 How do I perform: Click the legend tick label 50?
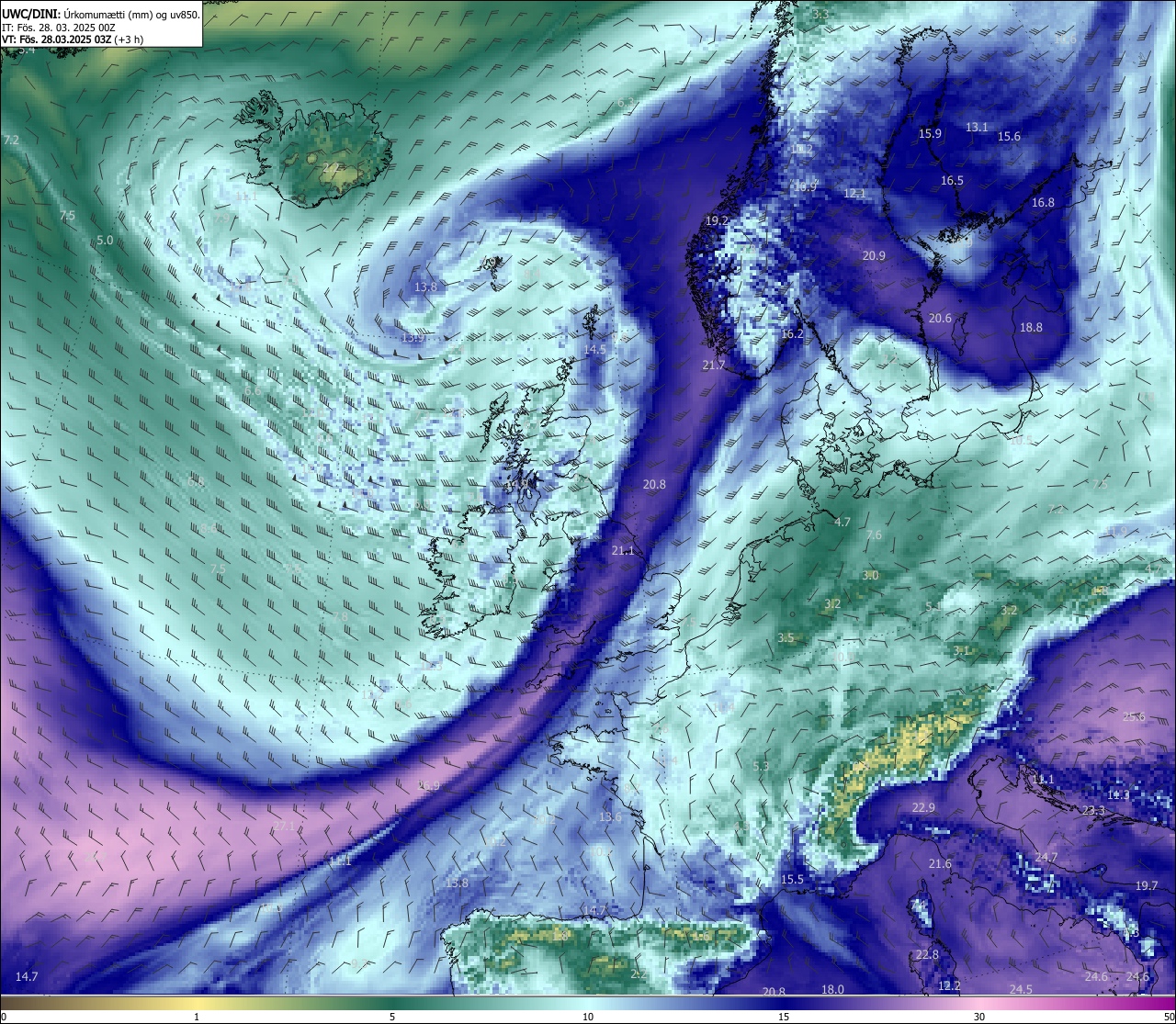pos(1169,1017)
